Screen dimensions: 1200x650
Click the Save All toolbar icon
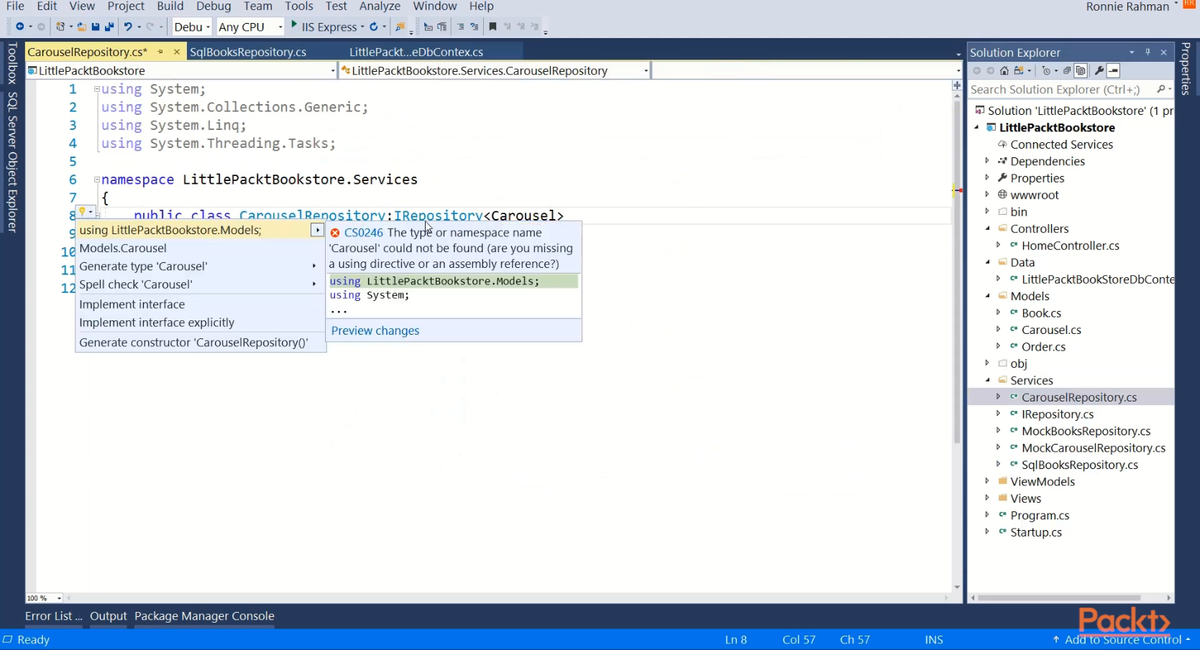109,27
